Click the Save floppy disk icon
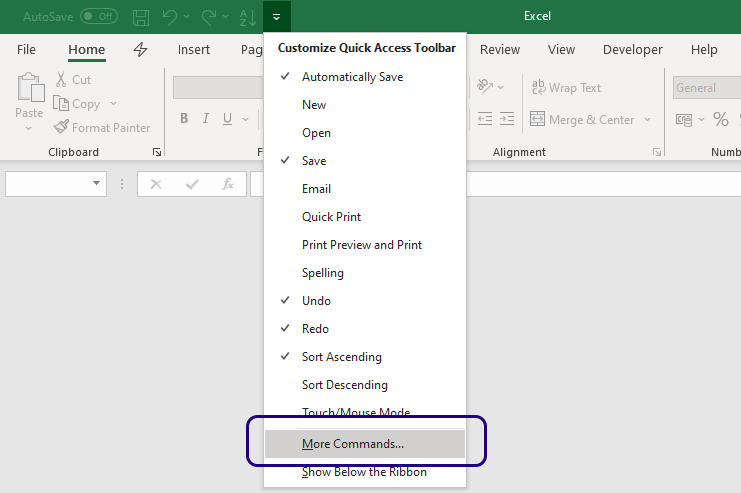Viewport: 741px width, 493px height. (141, 17)
